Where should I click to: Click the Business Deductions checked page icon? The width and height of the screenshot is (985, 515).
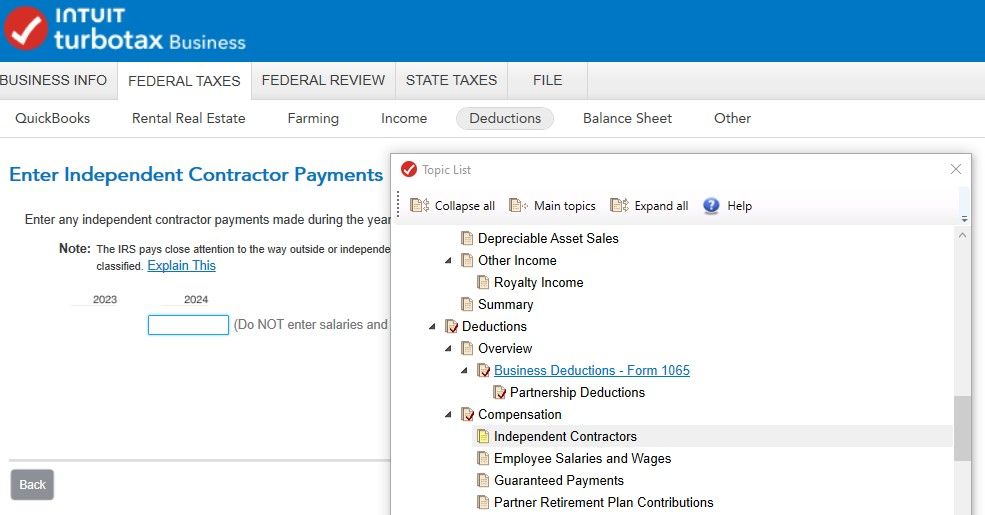pos(483,371)
